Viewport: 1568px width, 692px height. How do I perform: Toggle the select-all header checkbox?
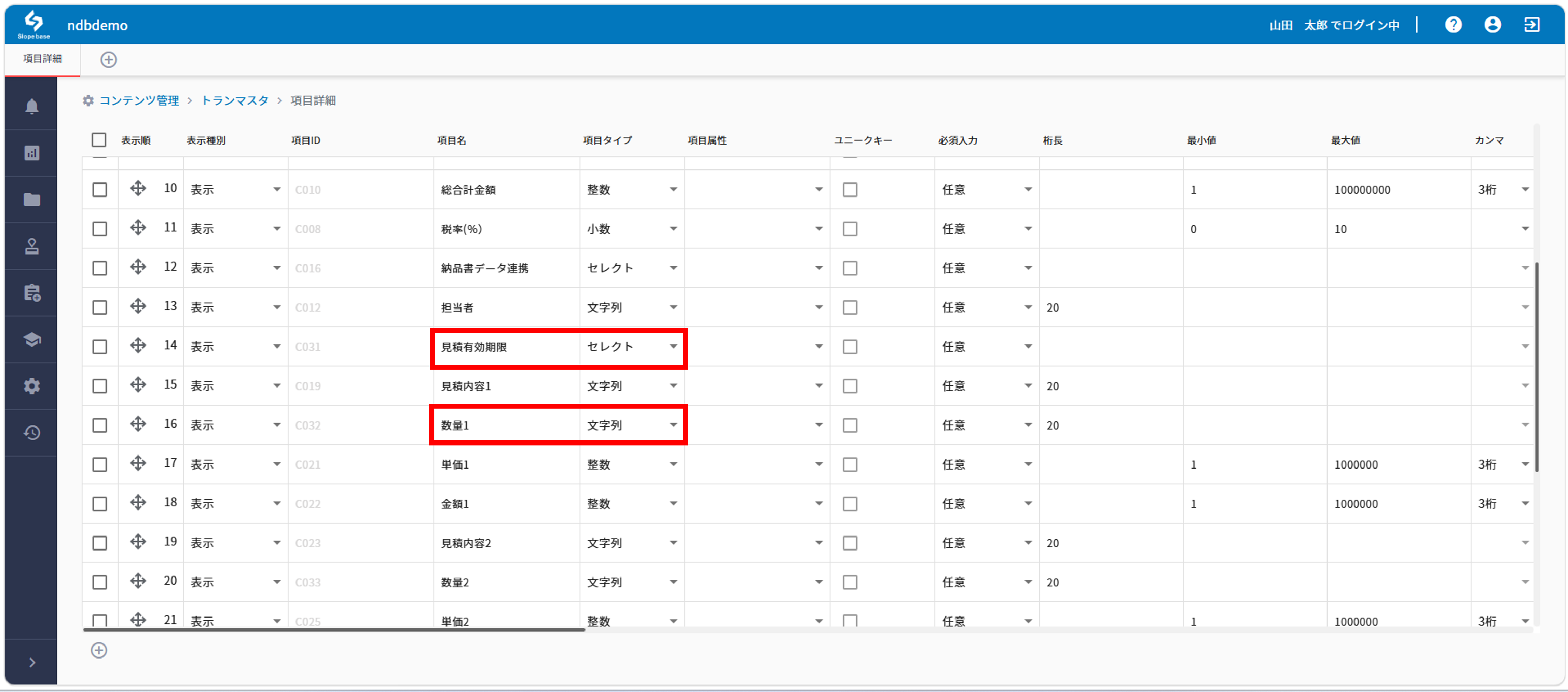coord(99,140)
